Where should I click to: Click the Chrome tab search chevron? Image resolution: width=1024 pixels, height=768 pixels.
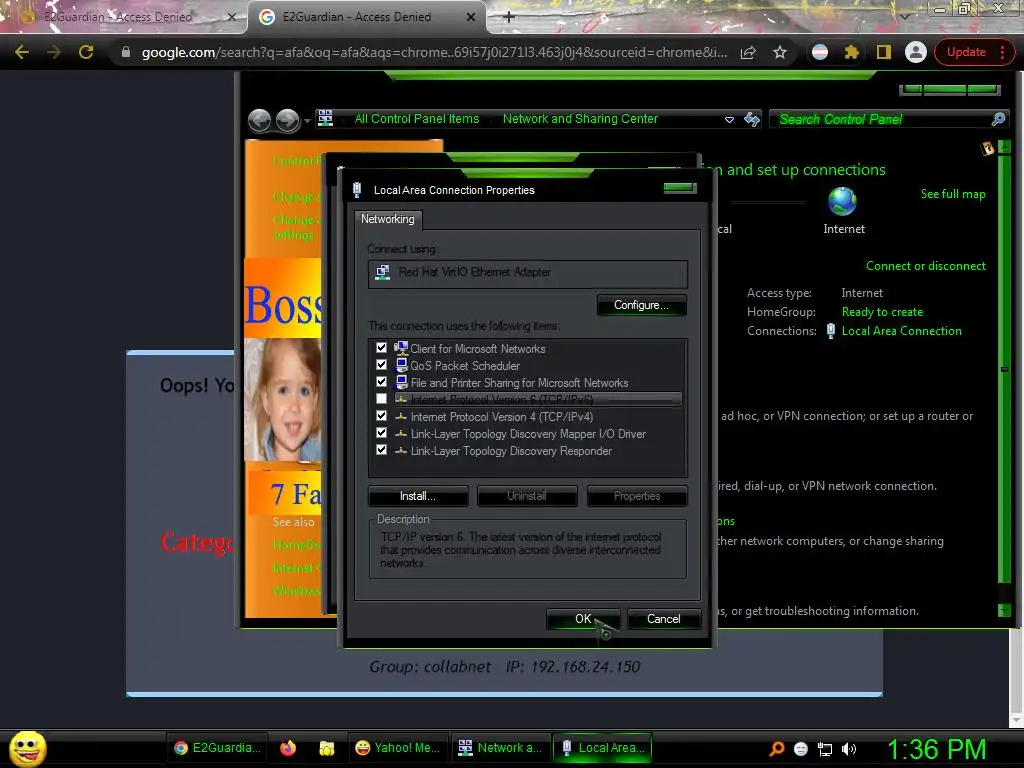[x=904, y=16]
